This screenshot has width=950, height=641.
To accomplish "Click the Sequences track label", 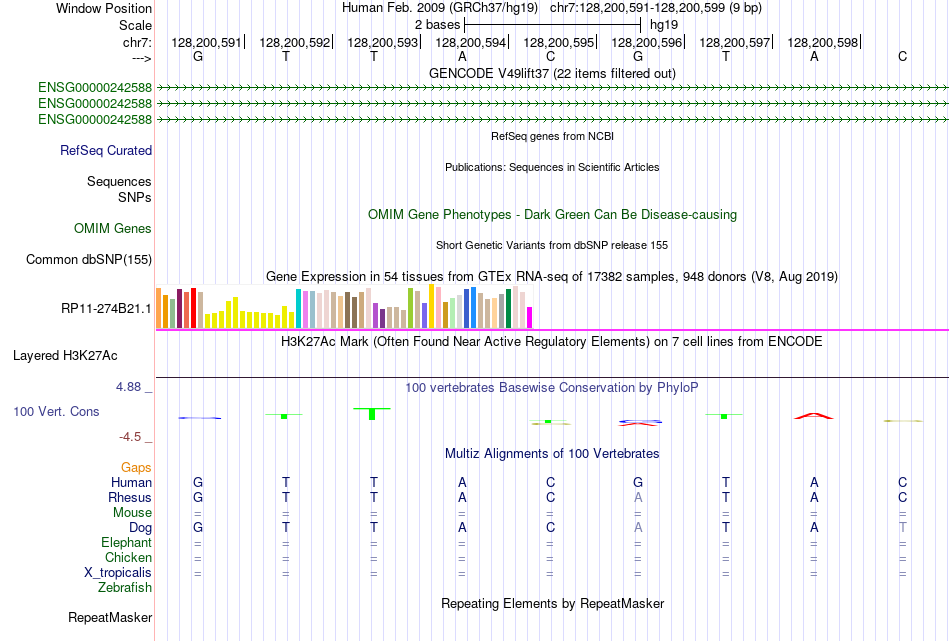I will click(x=119, y=181).
